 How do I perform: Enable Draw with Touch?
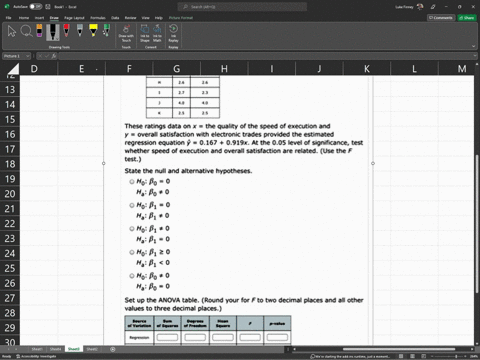click(126, 33)
